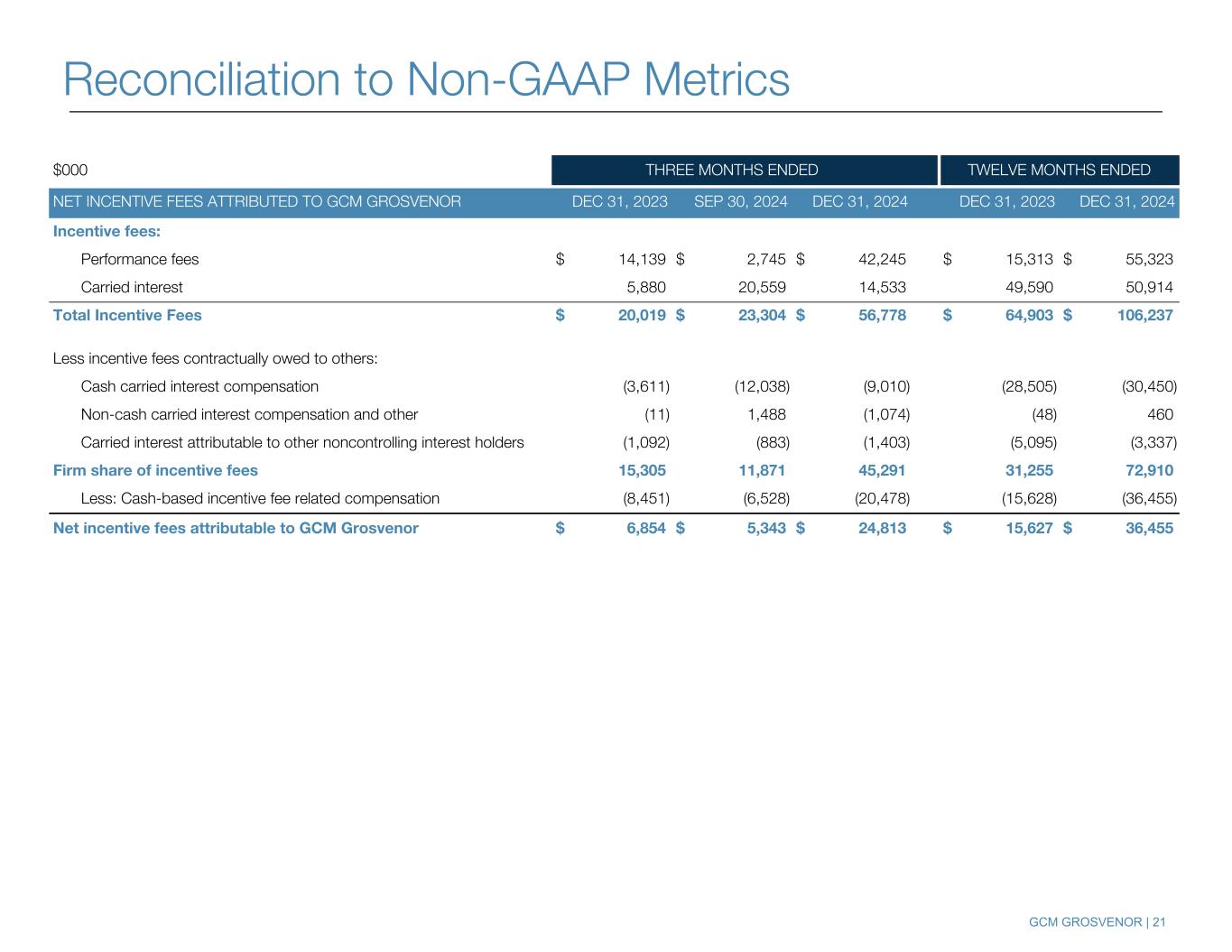Click the 'GCM GROSVENOR | 21' page footer
The height and width of the screenshot is (952, 1232).
(x=1098, y=922)
